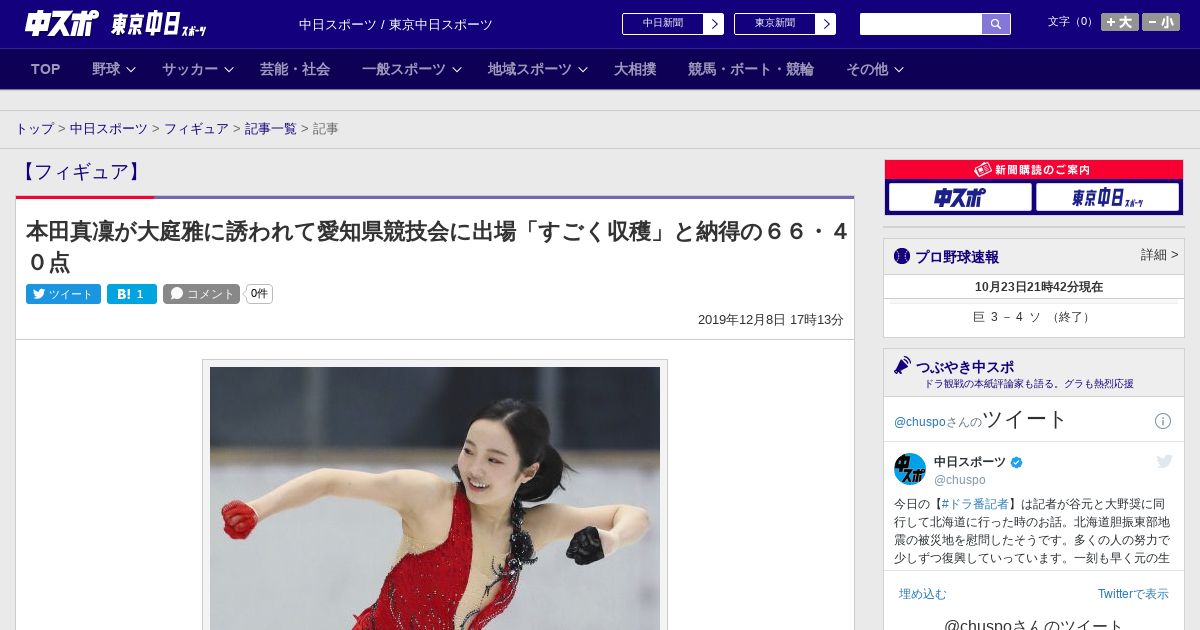Click the Twitter widget info icon
Viewport: 1200px width, 630px height.
[x=1163, y=421]
